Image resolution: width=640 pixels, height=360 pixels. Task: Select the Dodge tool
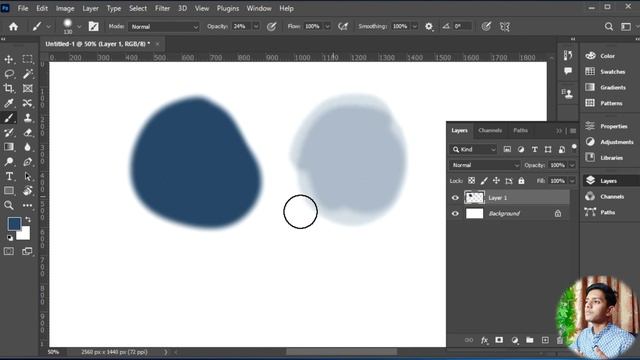[x=9, y=162]
